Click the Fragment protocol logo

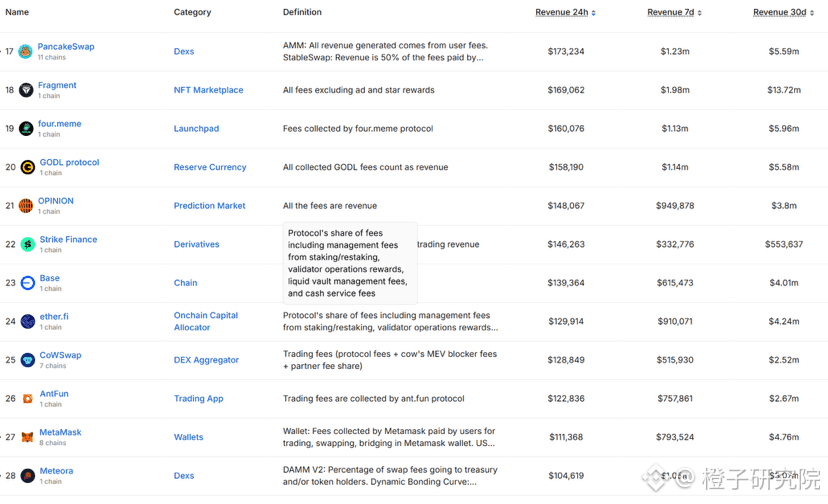point(26,90)
